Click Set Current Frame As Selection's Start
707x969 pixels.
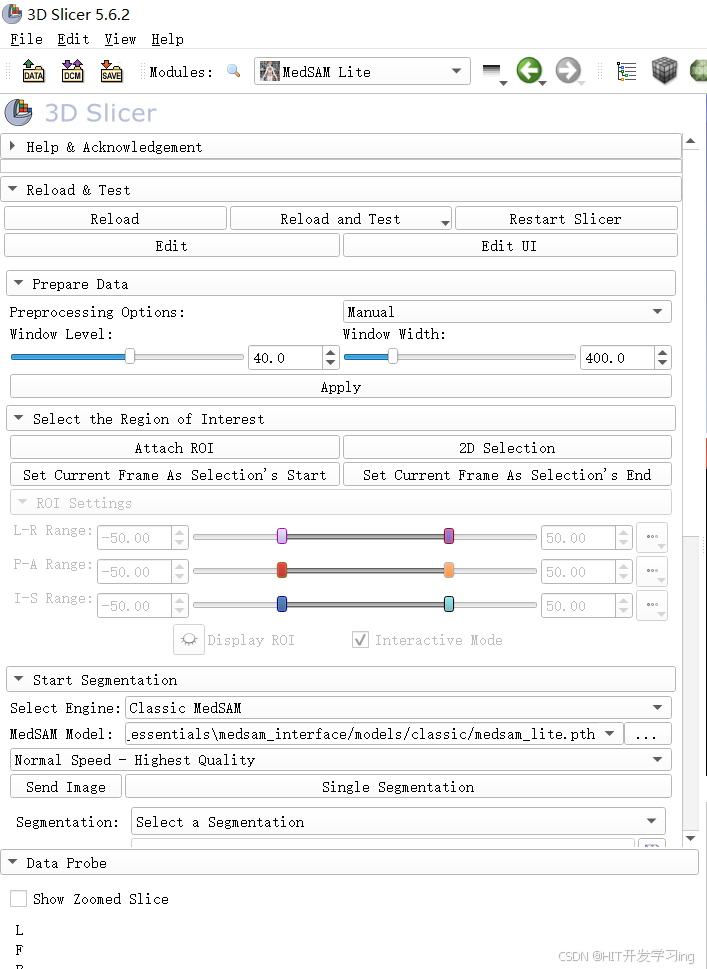pos(174,475)
